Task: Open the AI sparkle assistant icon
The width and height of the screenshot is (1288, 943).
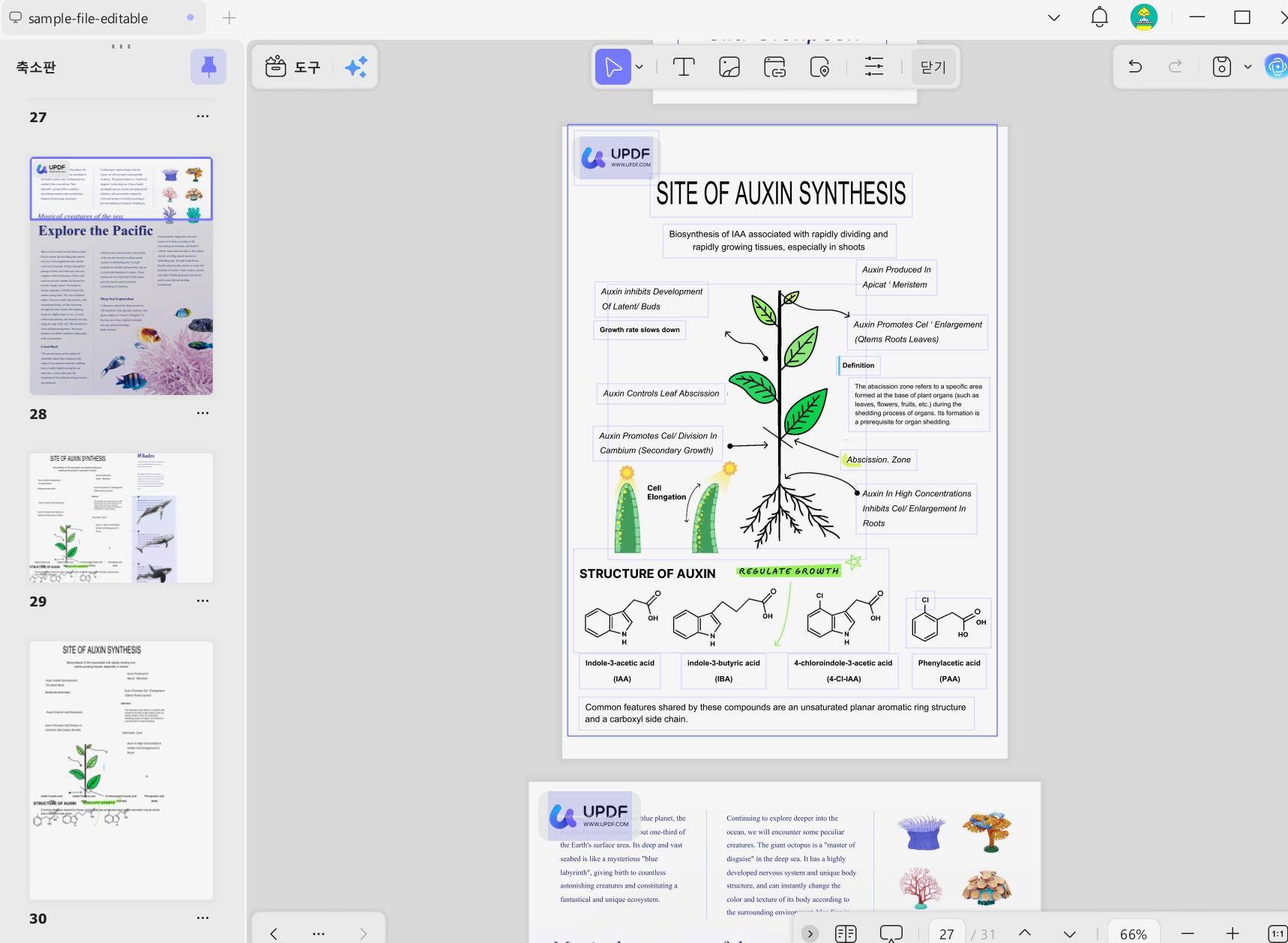Action: coord(356,67)
